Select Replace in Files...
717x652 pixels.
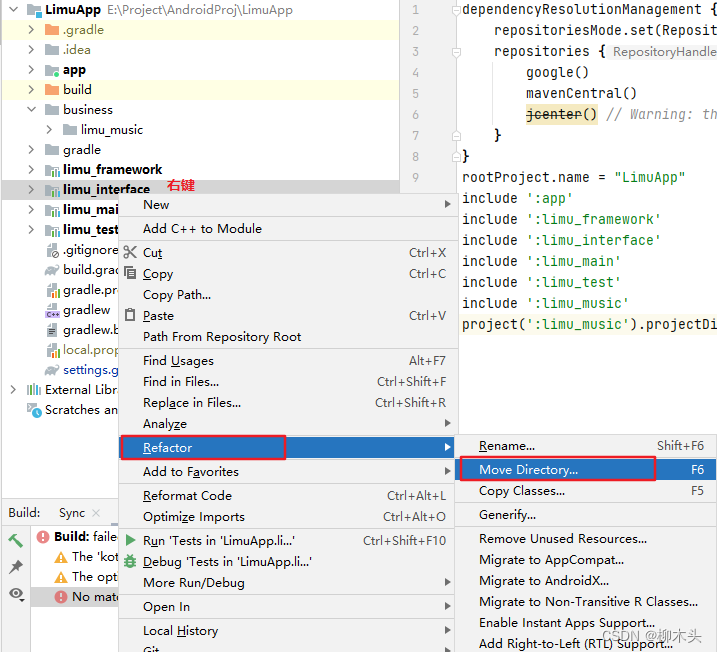point(289,403)
